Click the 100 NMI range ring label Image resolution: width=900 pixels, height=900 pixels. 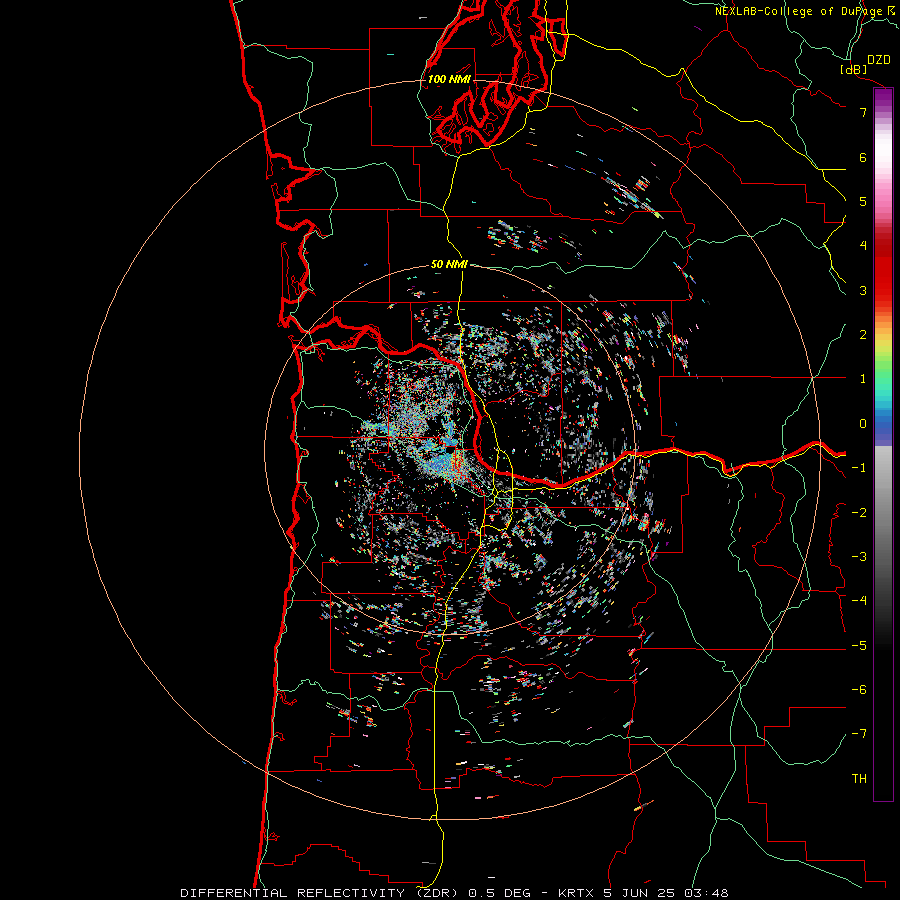[449, 79]
